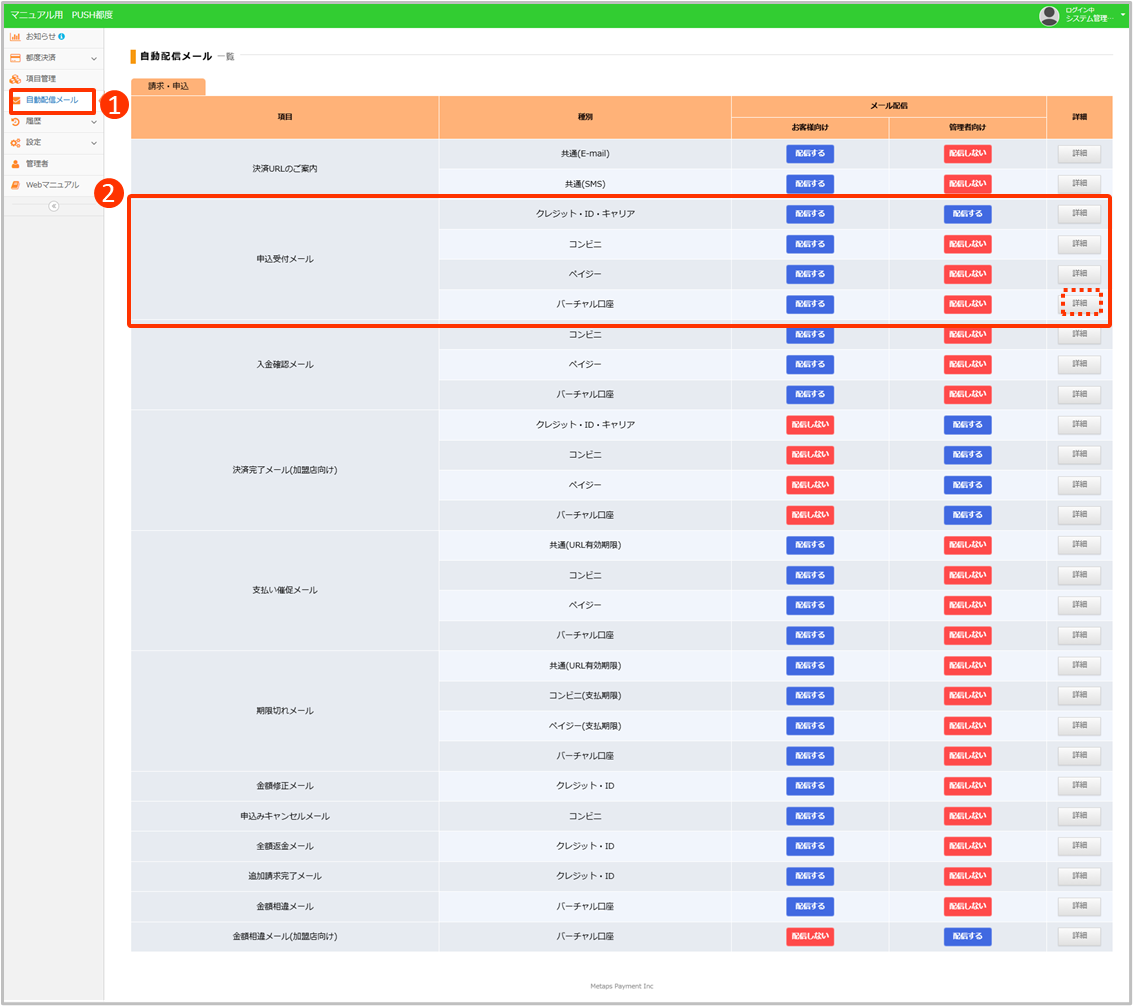Image resolution: width=1133 pixels, height=1006 pixels.
Task: Click the 項目管理 cubes icon
Action: click(16, 79)
